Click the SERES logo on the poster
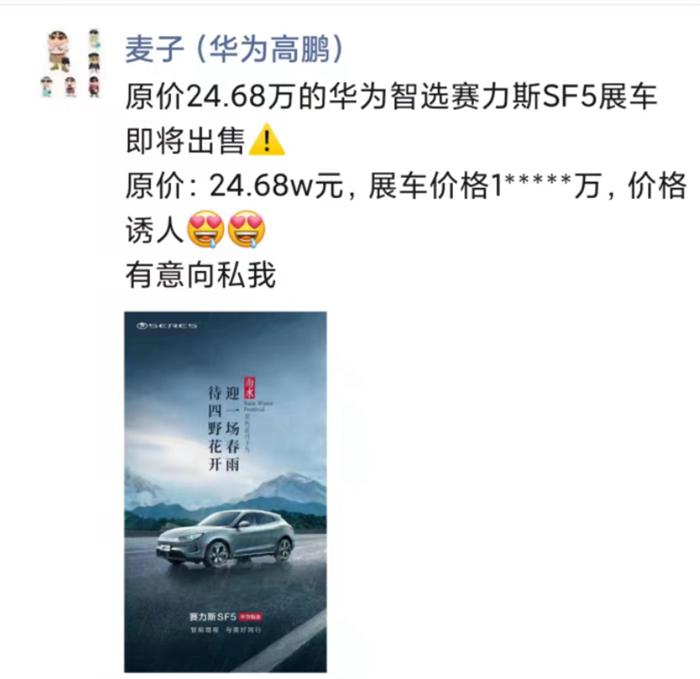This screenshot has width=700, height=679. pos(167,325)
